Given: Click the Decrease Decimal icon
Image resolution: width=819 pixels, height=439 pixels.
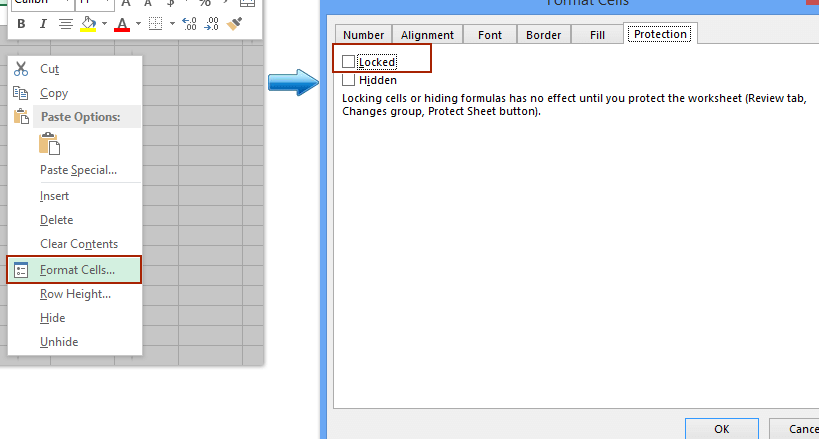Looking at the screenshot, I should [212, 24].
